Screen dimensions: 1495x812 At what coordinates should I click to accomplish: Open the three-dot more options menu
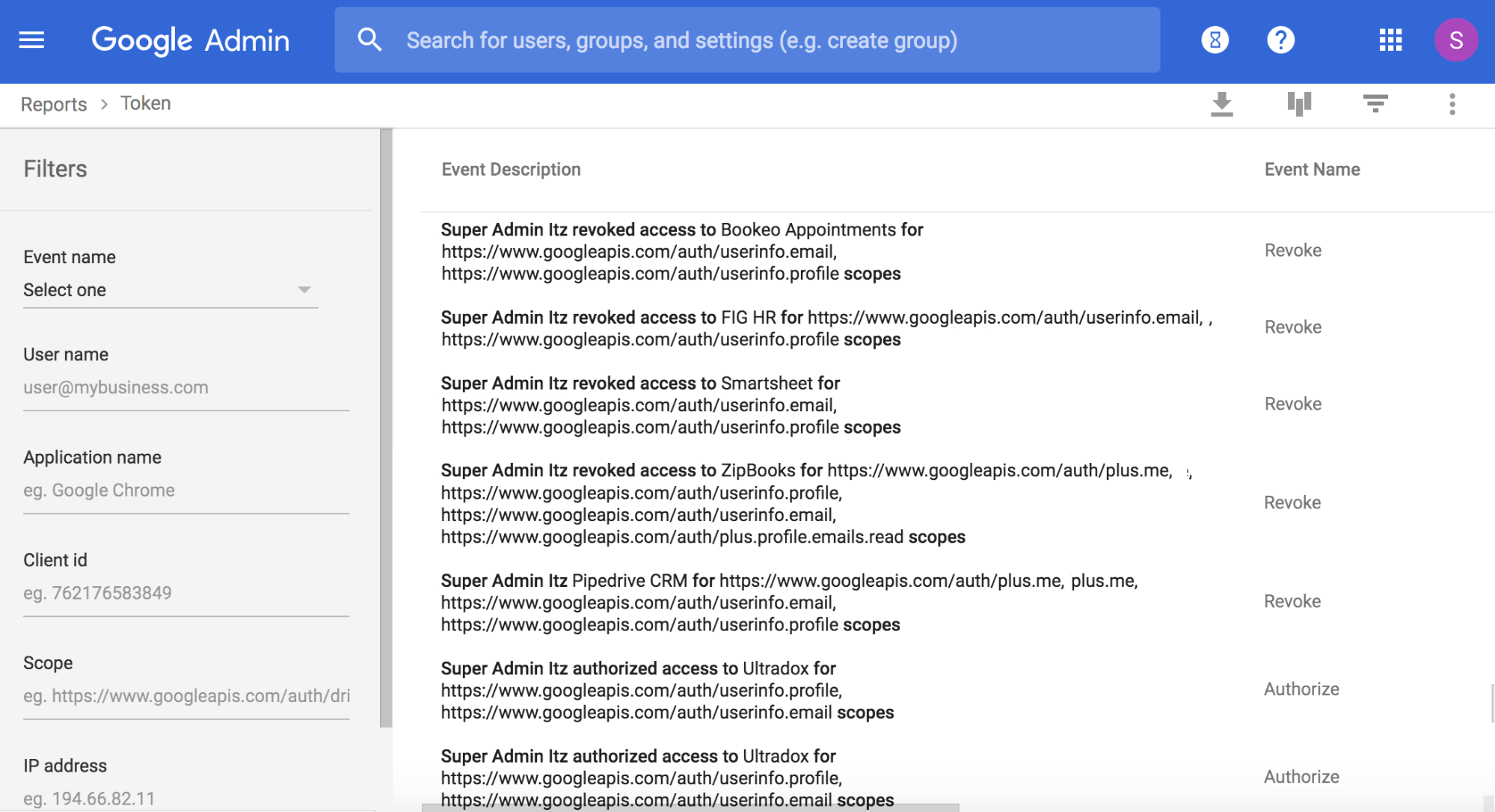(x=1452, y=104)
